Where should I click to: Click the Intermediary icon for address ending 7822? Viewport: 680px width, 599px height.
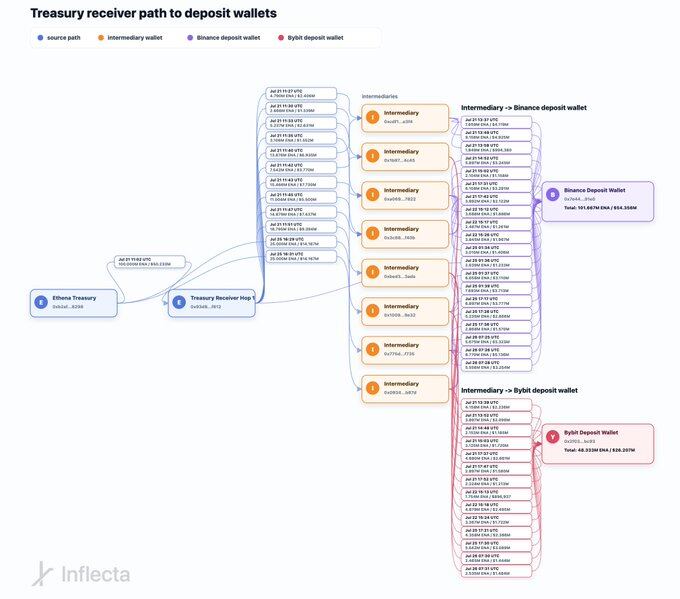[x=372, y=194]
